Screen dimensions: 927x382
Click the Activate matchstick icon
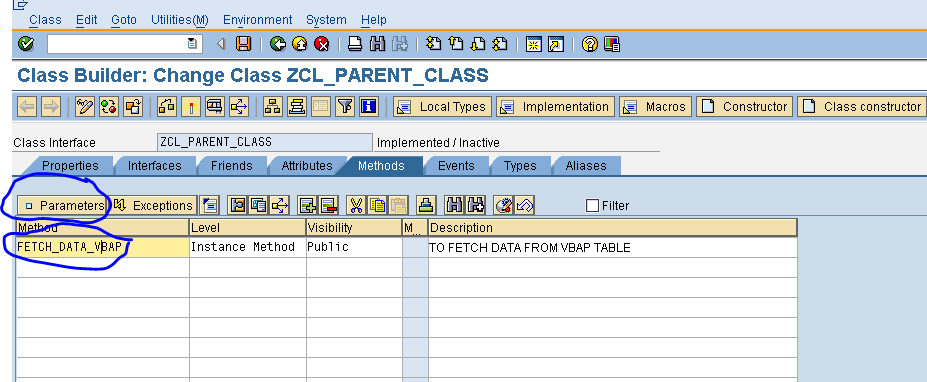[190, 106]
